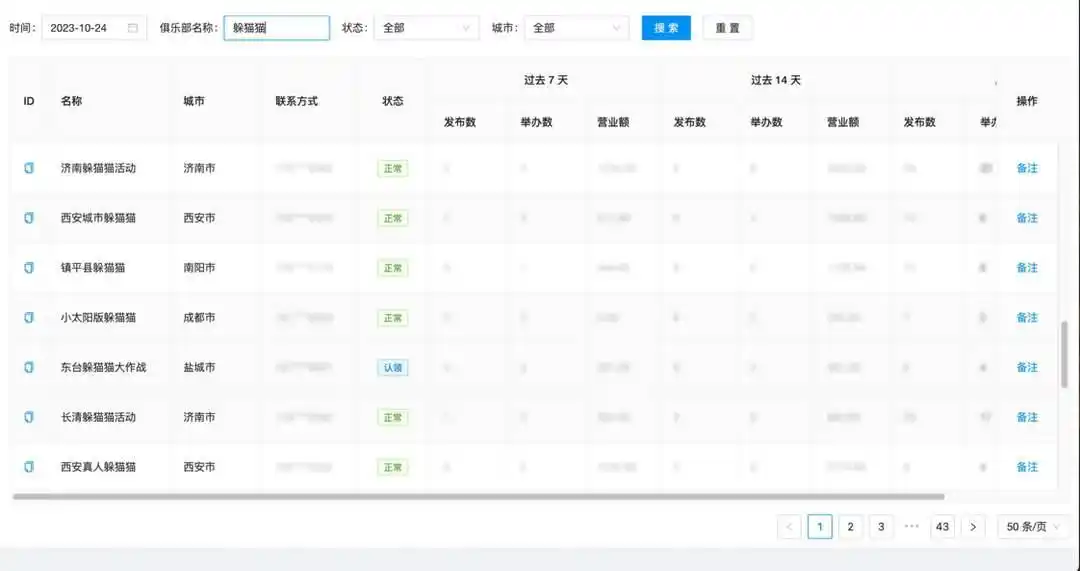Click the next page arrow

pos(974,527)
